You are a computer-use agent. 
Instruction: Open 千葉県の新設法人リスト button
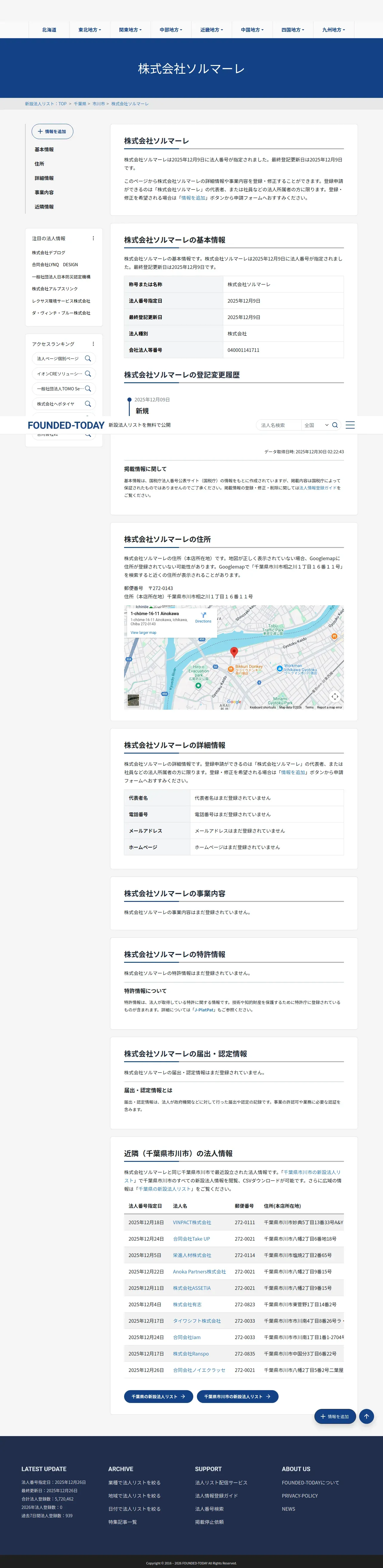tap(158, 1396)
